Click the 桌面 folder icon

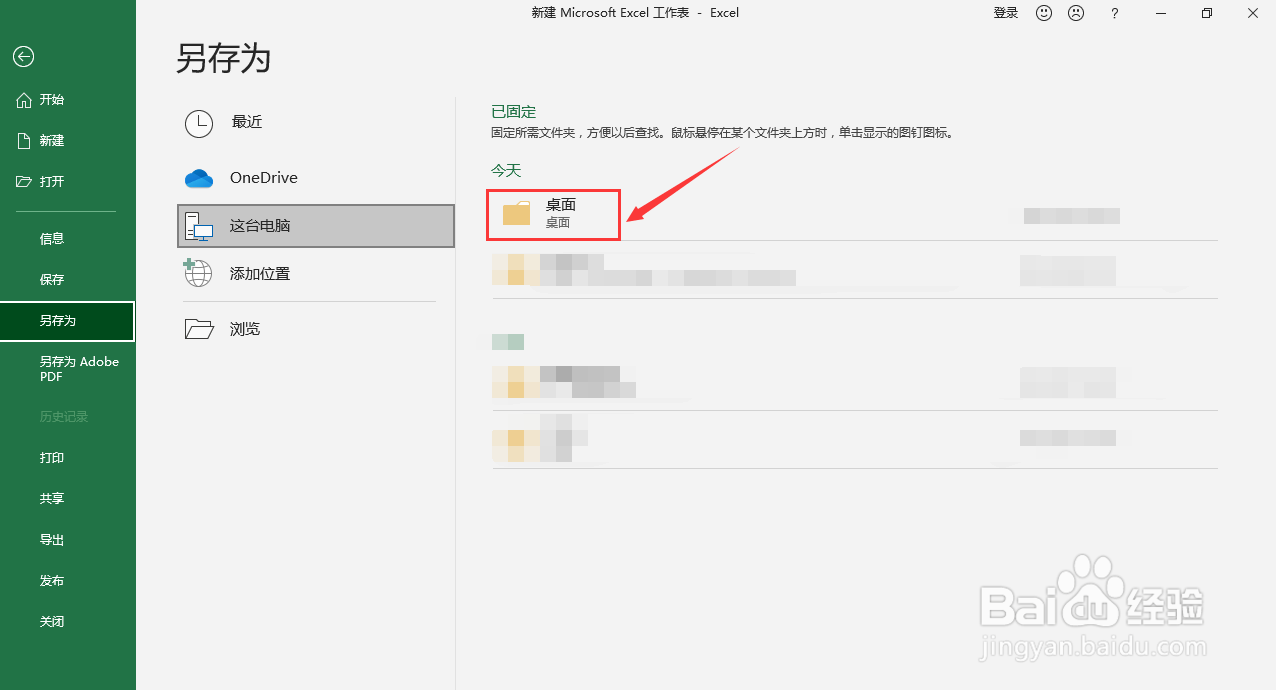[x=516, y=213]
